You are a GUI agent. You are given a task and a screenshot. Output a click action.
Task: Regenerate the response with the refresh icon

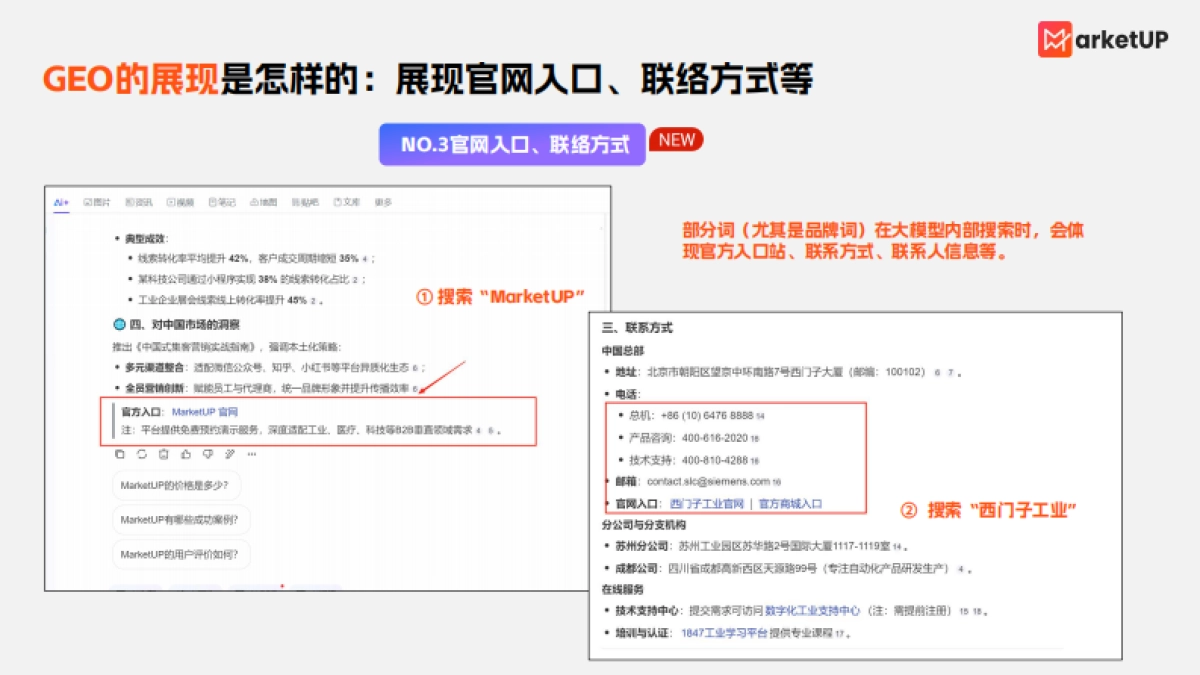(x=141, y=455)
